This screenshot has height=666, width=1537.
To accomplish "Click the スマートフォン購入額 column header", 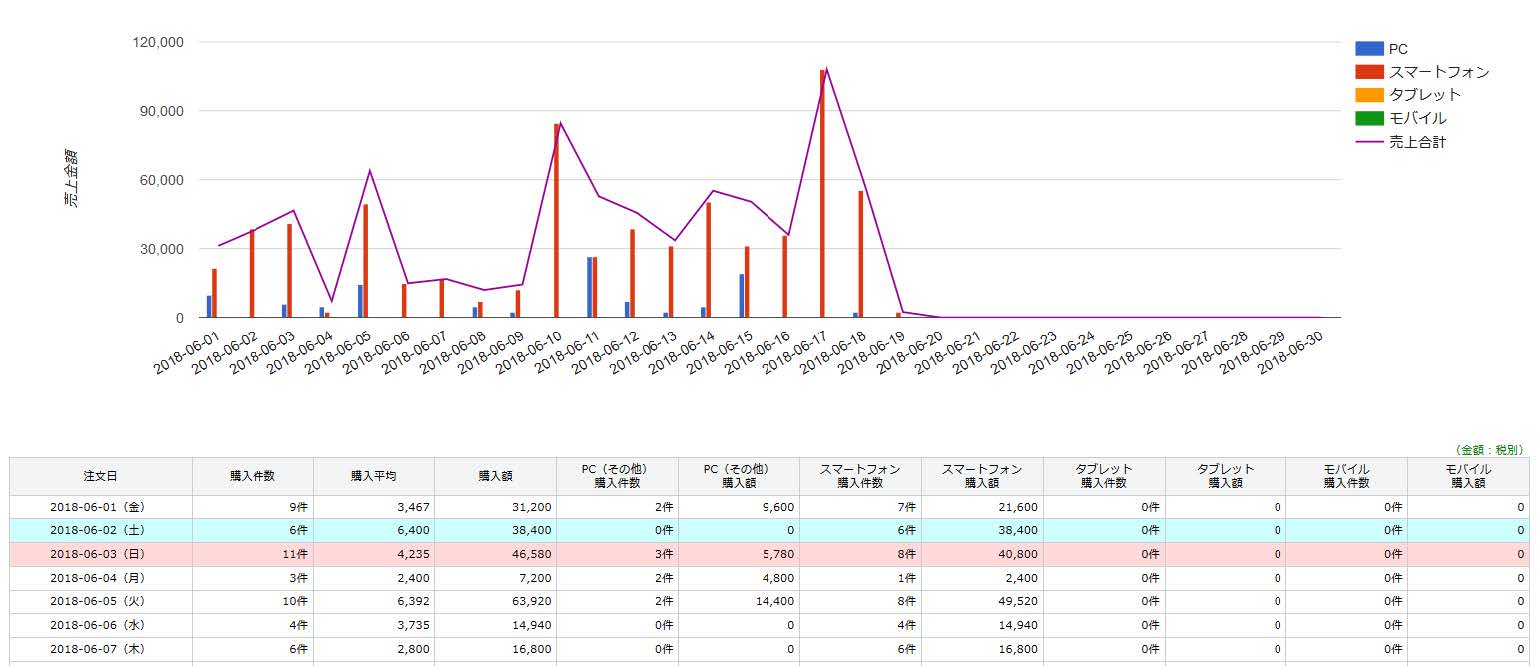I will click(981, 476).
